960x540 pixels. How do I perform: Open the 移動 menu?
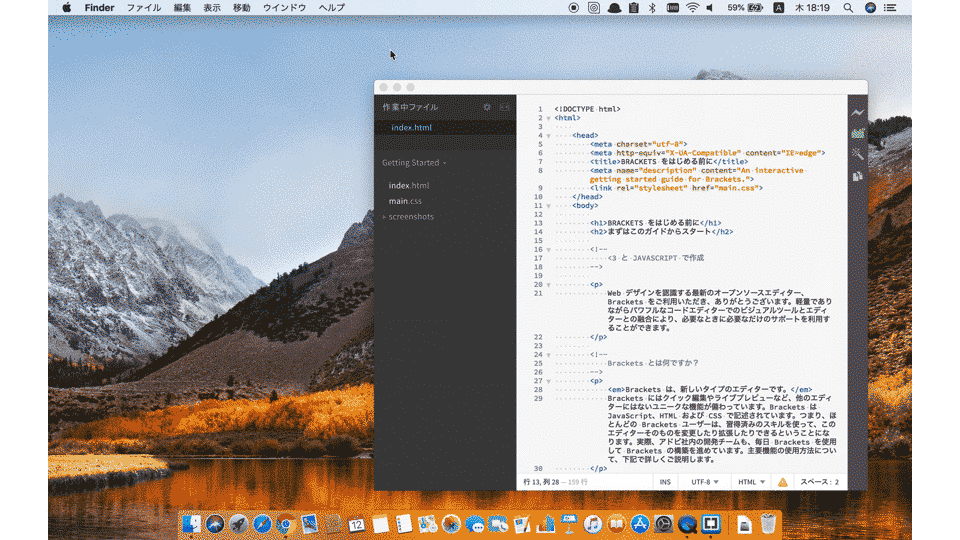242,8
